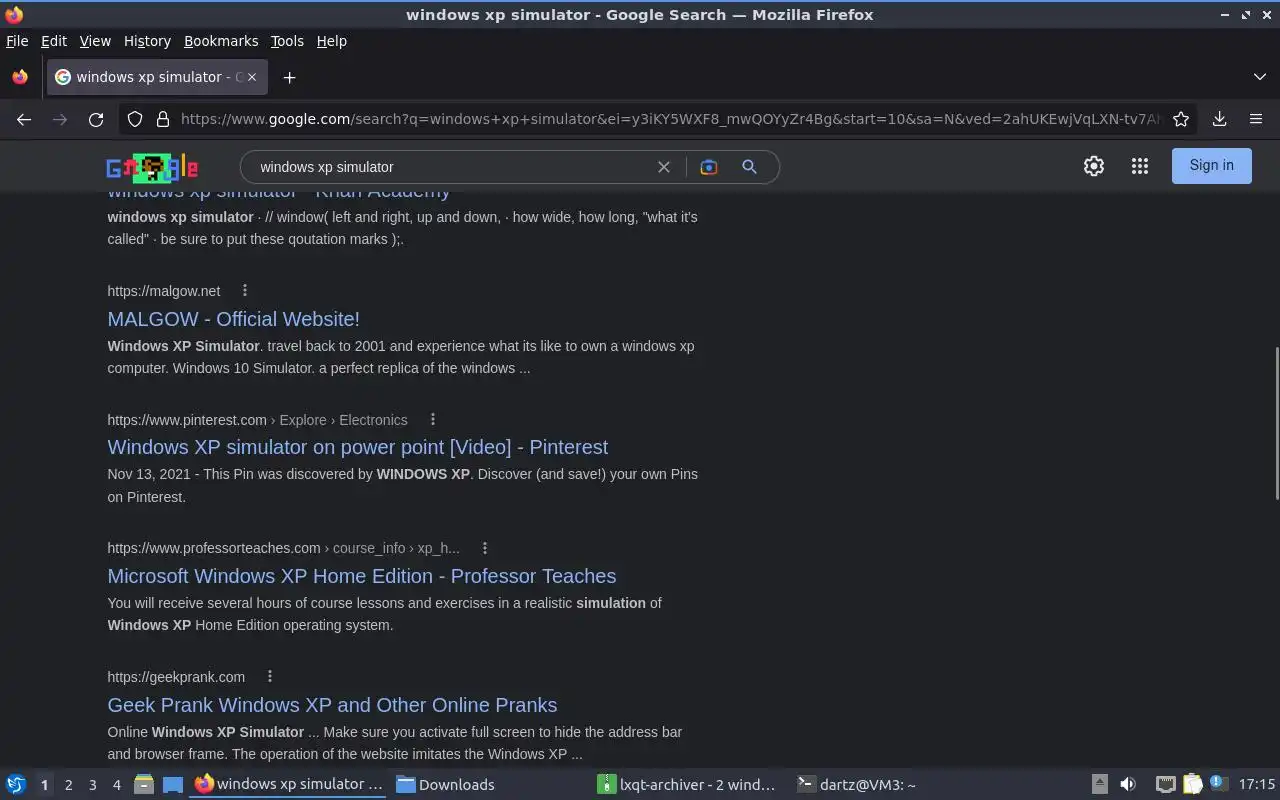
Task: Open more options for professorteaches.com result
Action: (484, 548)
